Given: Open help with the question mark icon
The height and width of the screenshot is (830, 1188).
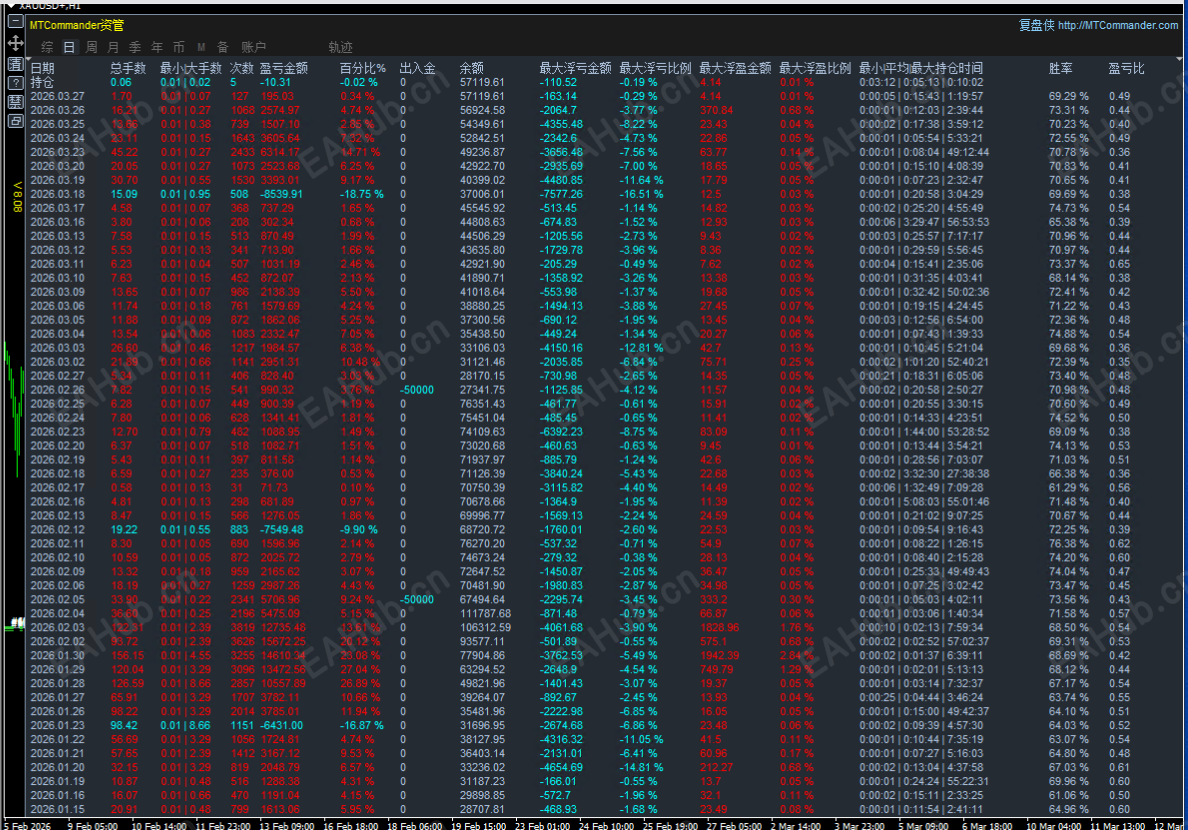Looking at the screenshot, I should point(15,83).
